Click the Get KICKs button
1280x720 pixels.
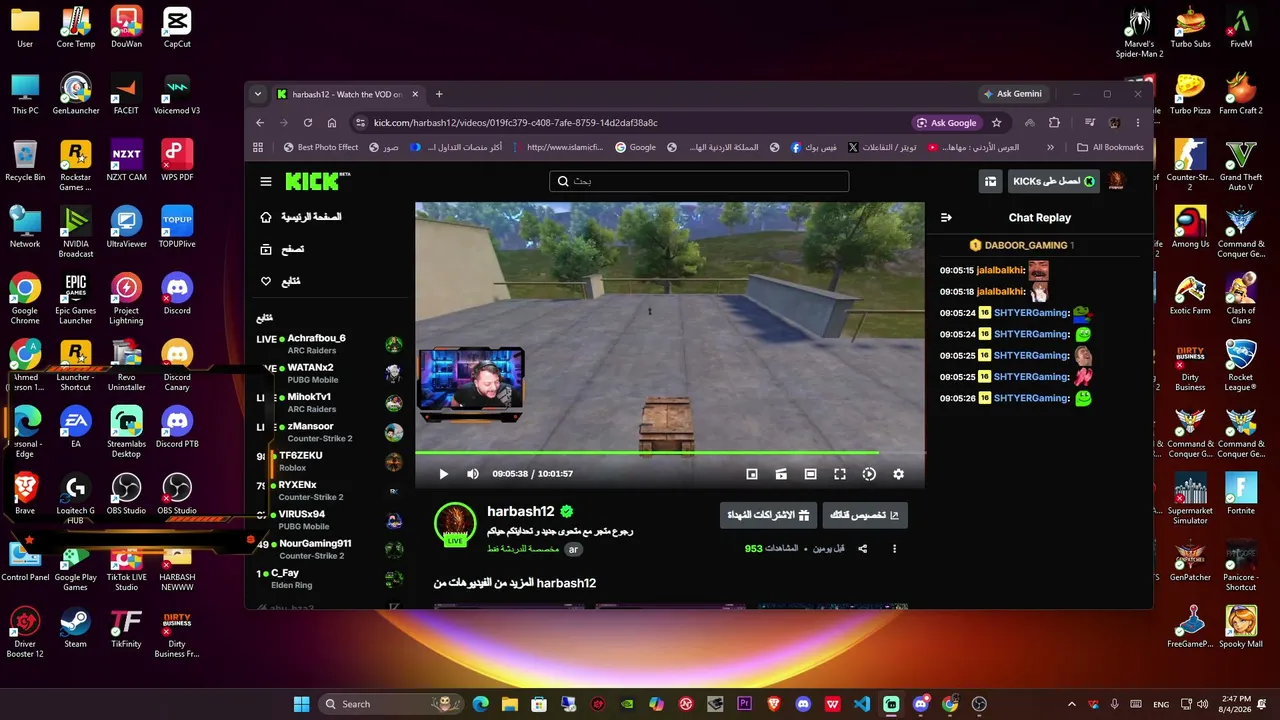click(1054, 181)
